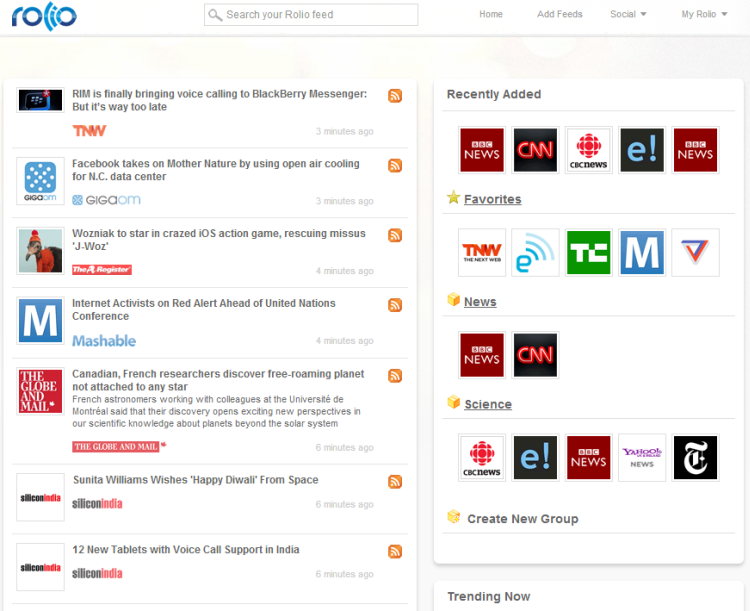
Task: Open CNN feed in News group
Action: point(535,355)
